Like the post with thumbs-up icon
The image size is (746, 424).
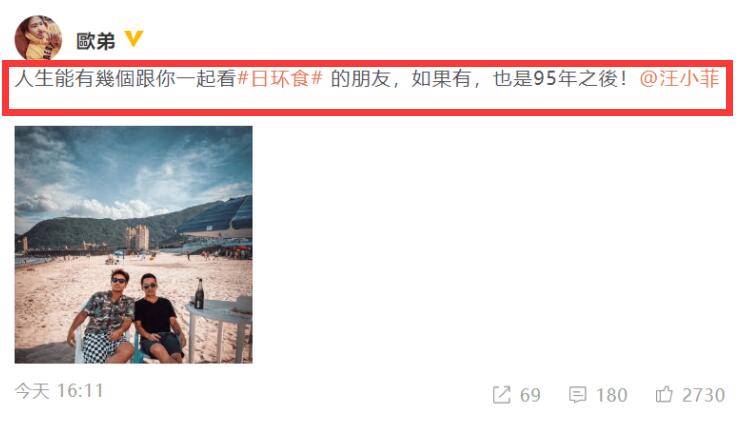(664, 394)
